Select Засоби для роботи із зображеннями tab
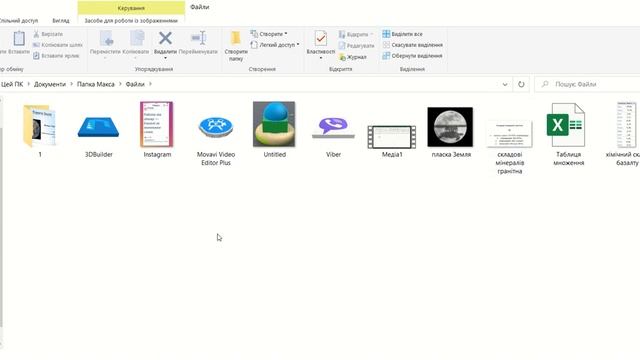This screenshot has width=640, height=360. click(131, 20)
